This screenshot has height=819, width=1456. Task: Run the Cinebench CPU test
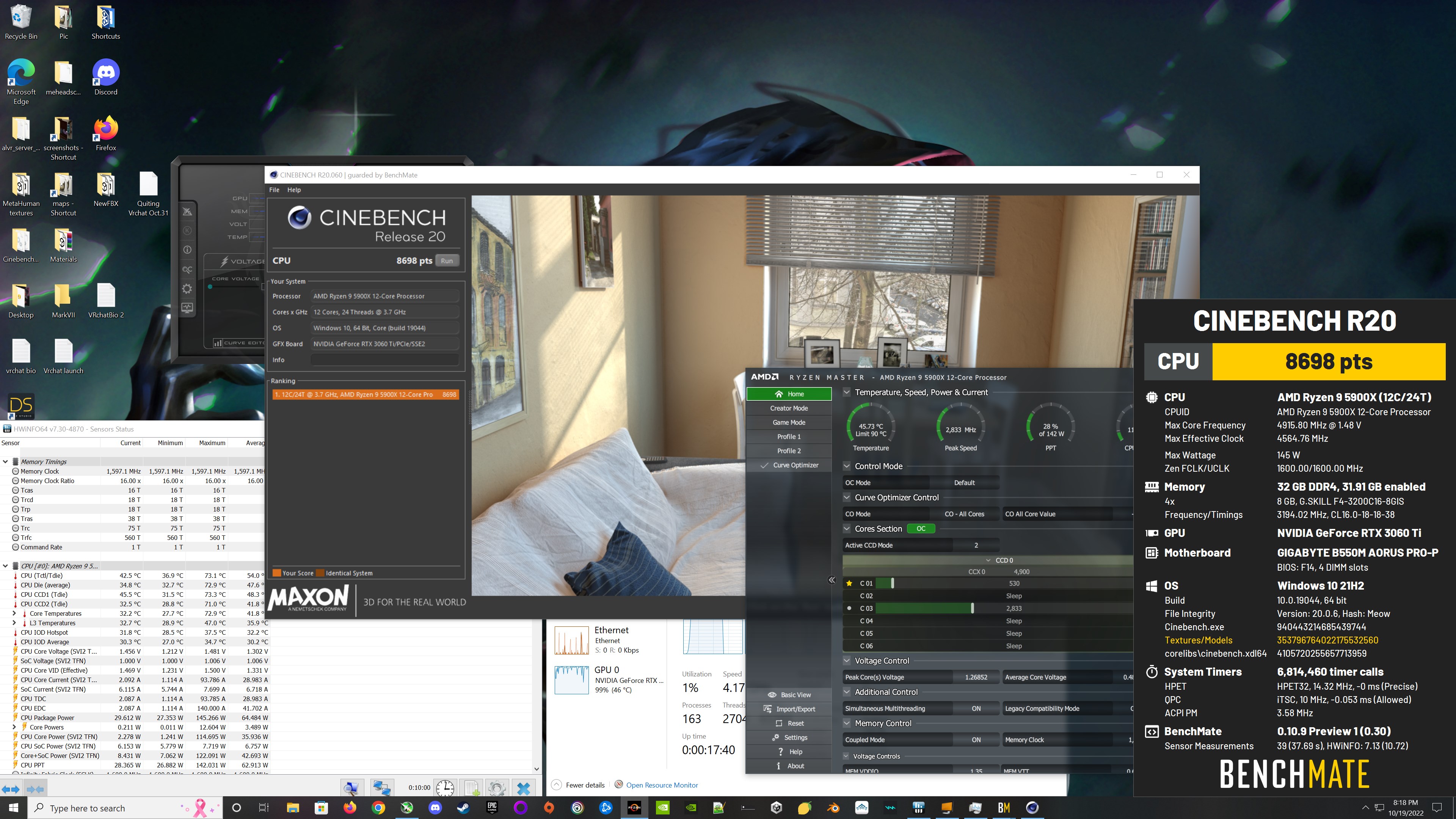point(447,260)
